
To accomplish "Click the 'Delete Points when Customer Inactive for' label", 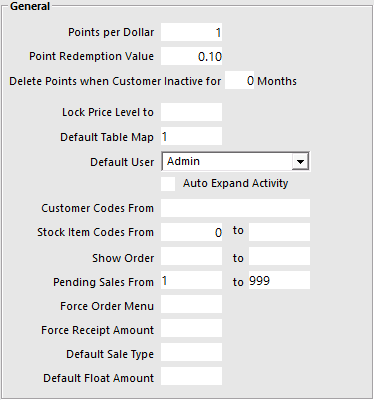I will pyautogui.click(x=115, y=81).
